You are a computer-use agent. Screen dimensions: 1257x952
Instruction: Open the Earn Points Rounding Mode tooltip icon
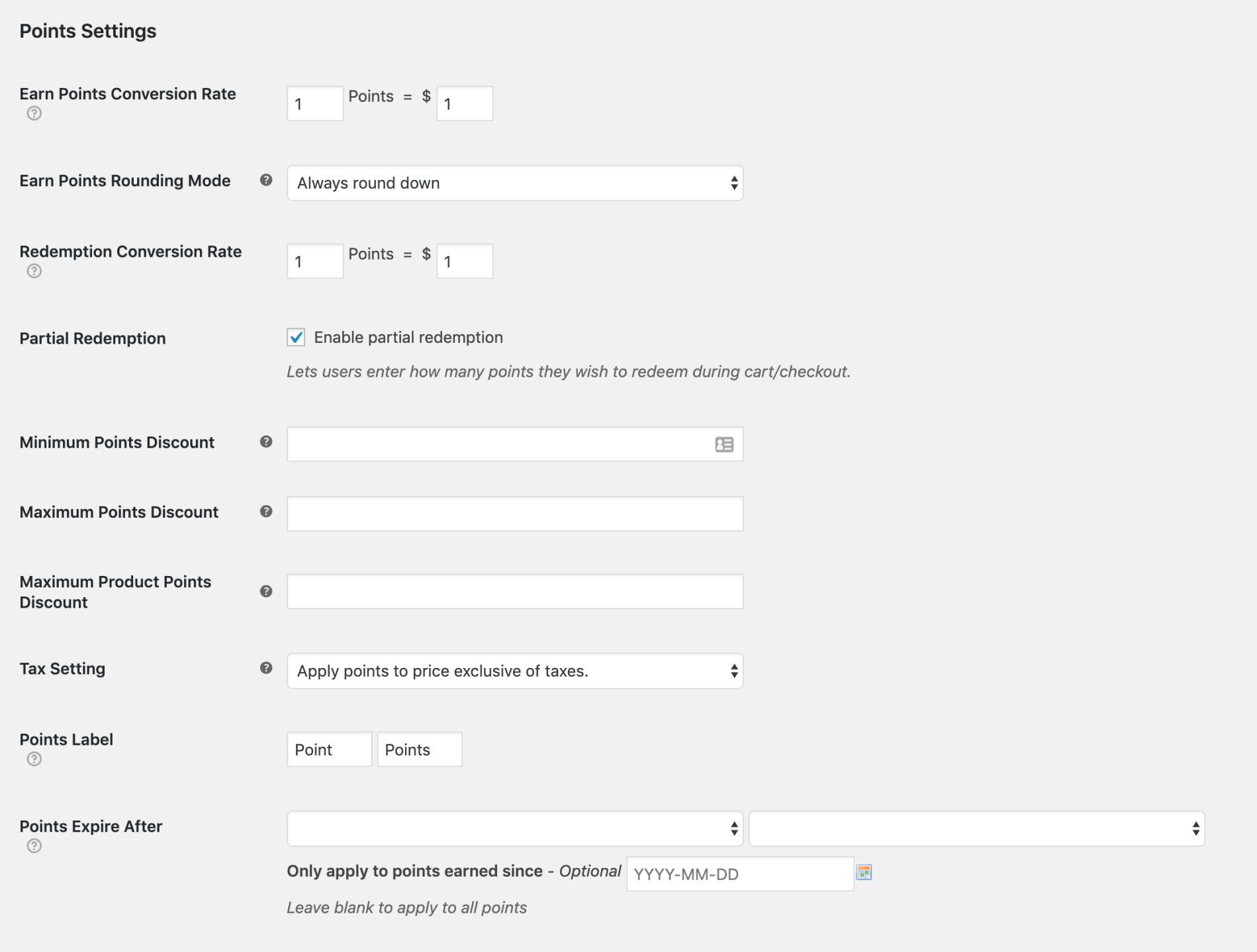265,179
